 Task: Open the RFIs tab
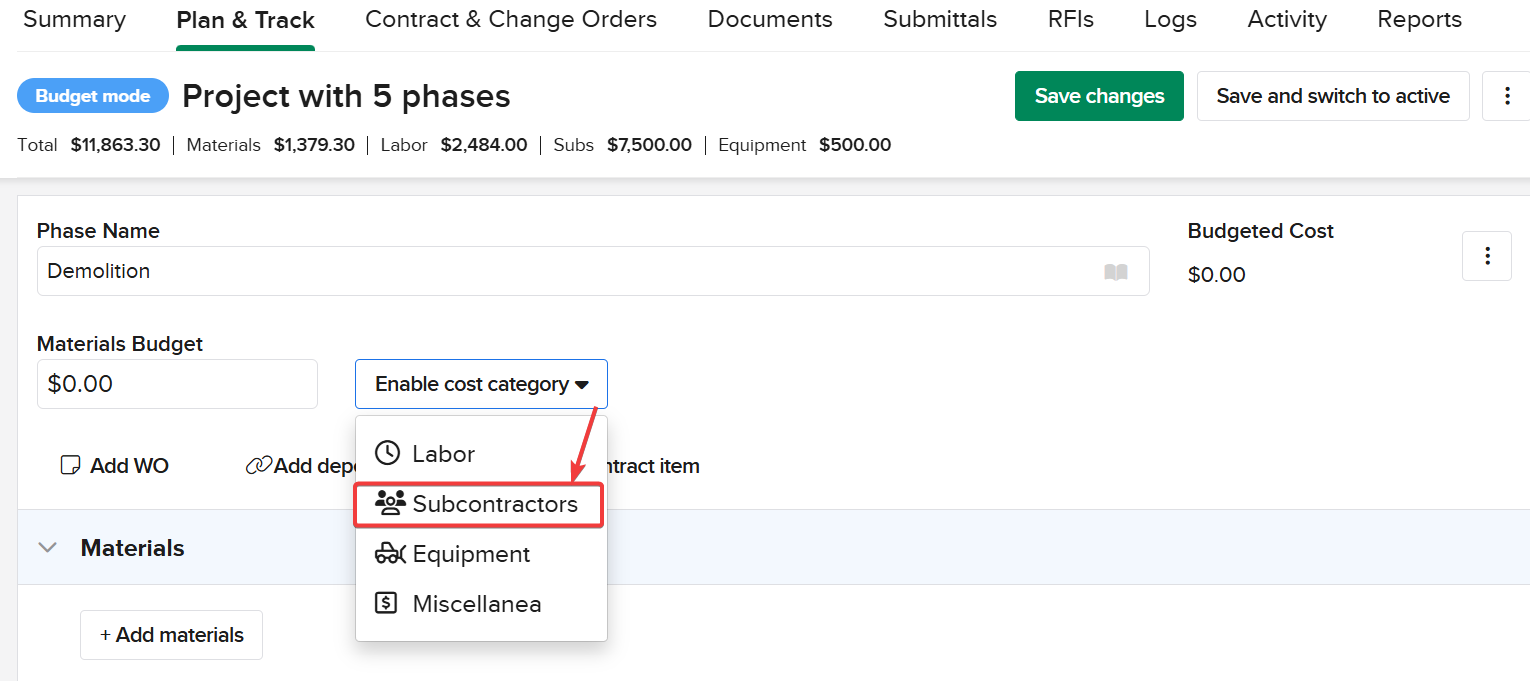(1070, 20)
